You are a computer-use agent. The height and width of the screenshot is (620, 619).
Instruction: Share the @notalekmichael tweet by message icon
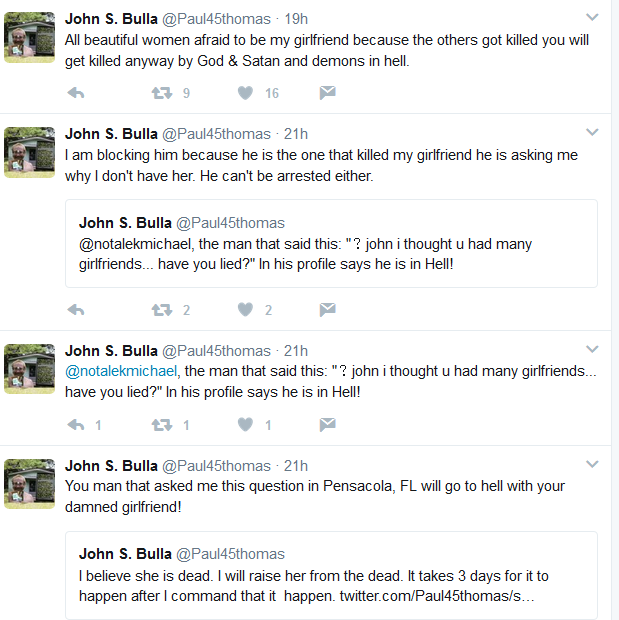click(x=327, y=425)
